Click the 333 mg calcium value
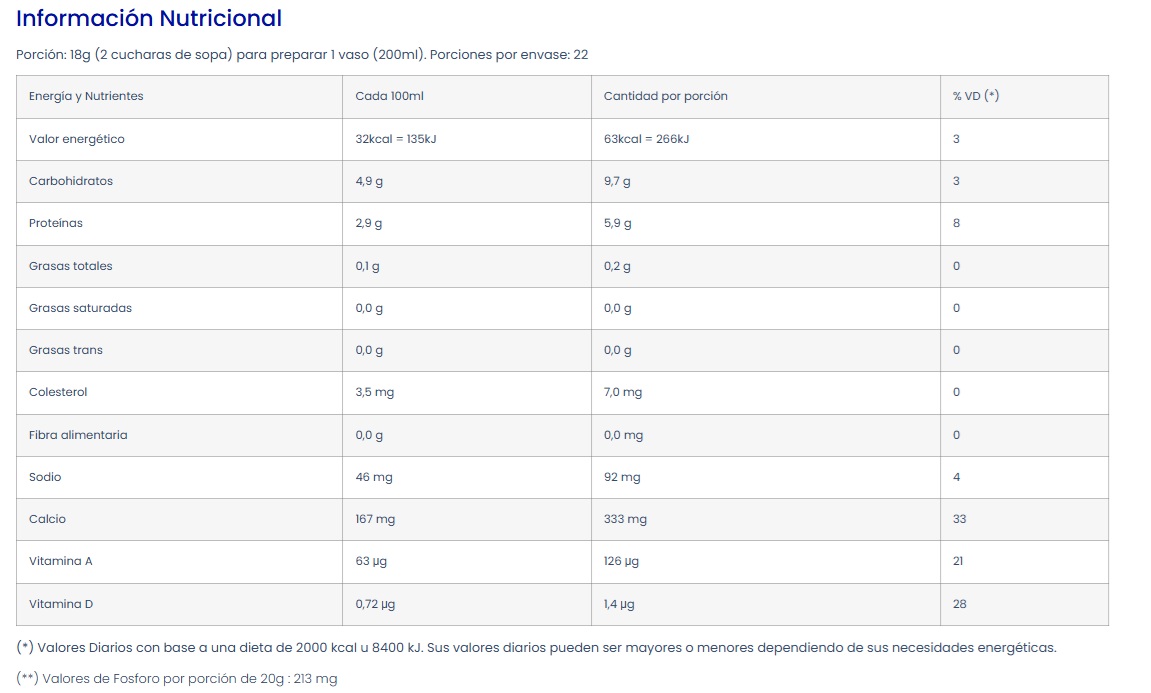 [625, 519]
